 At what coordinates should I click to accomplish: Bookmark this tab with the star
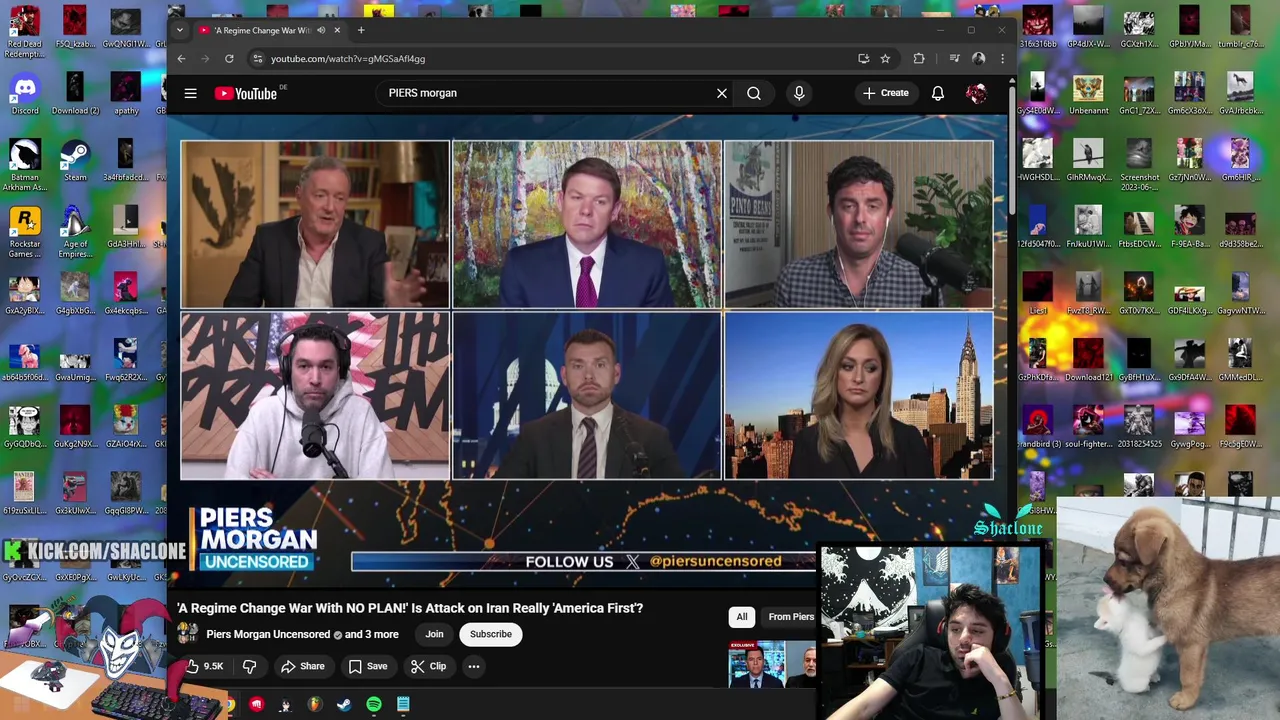[885, 59]
